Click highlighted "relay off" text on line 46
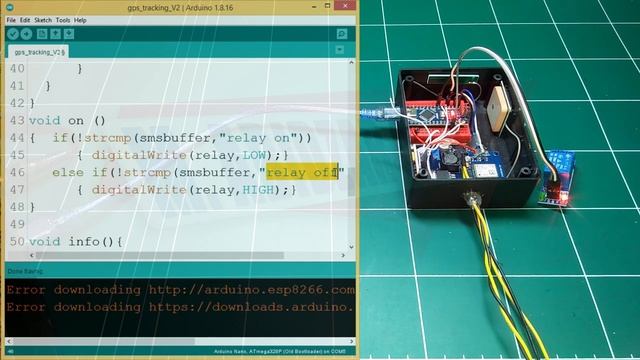The image size is (640, 360). point(302,172)
